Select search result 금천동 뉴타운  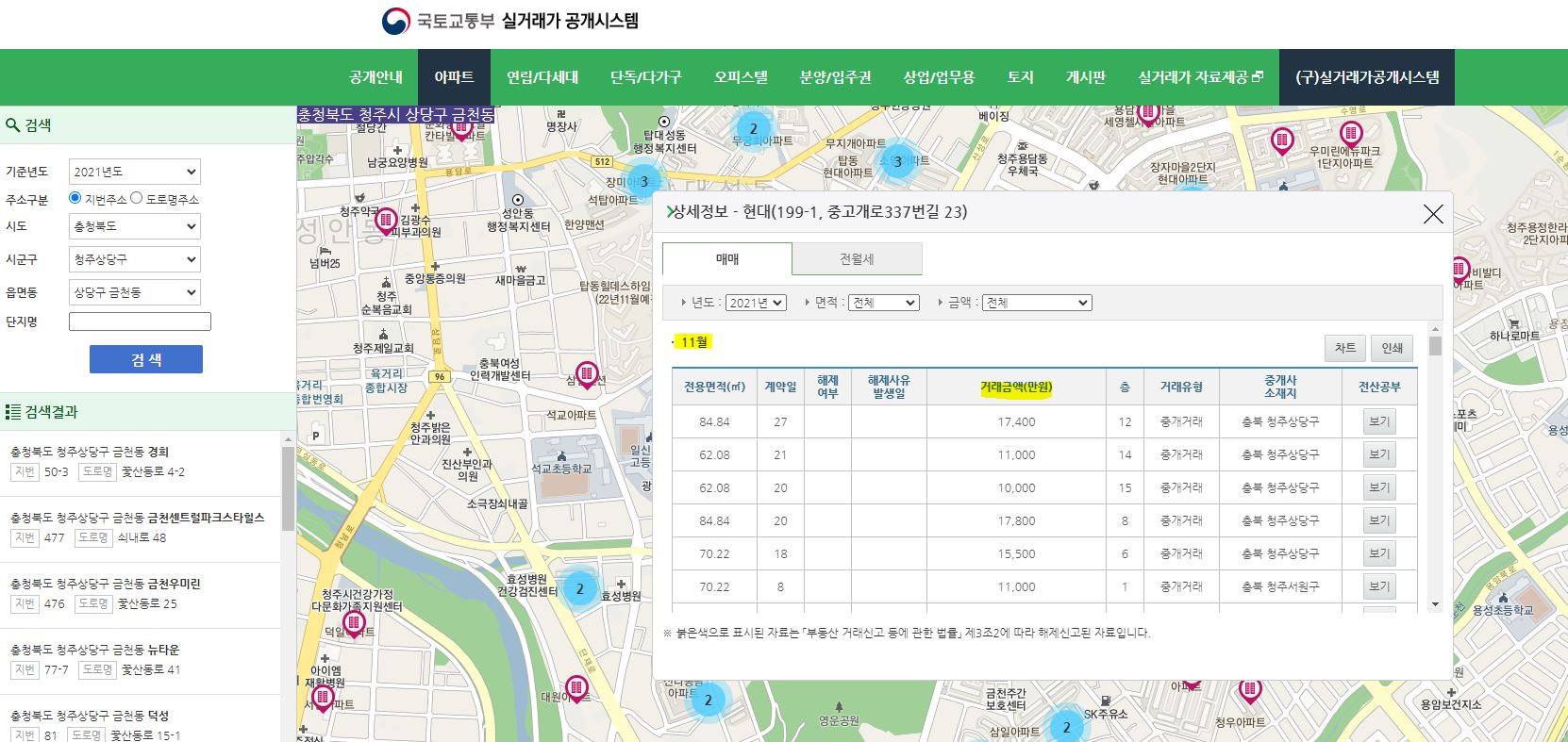[140, 661]
